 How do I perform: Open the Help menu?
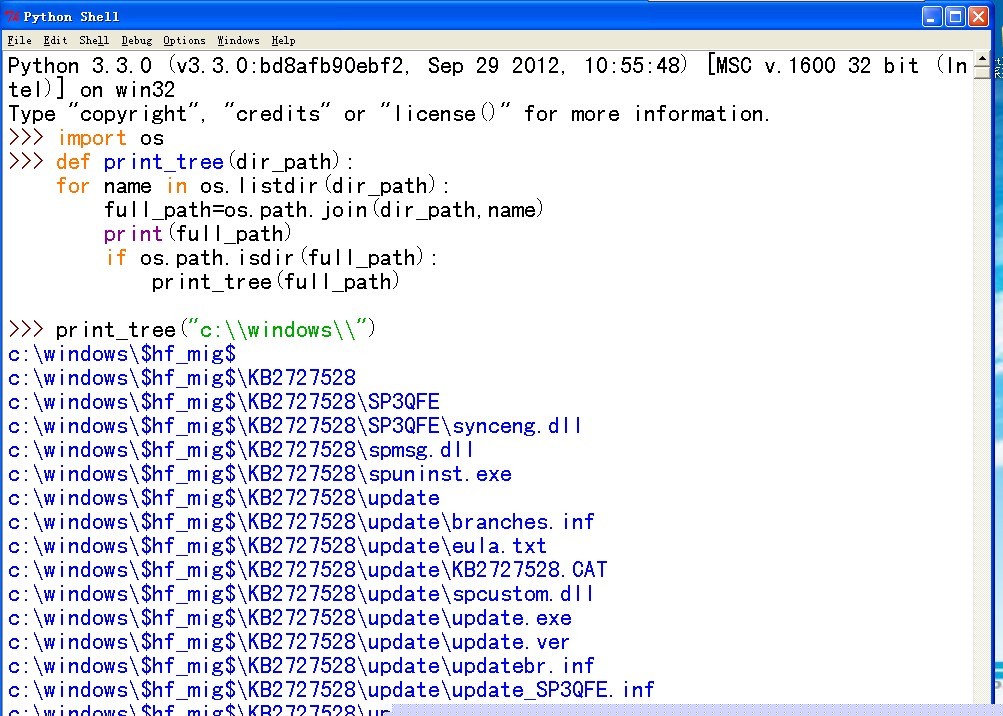pyautogui.click(x=283, y=41)
